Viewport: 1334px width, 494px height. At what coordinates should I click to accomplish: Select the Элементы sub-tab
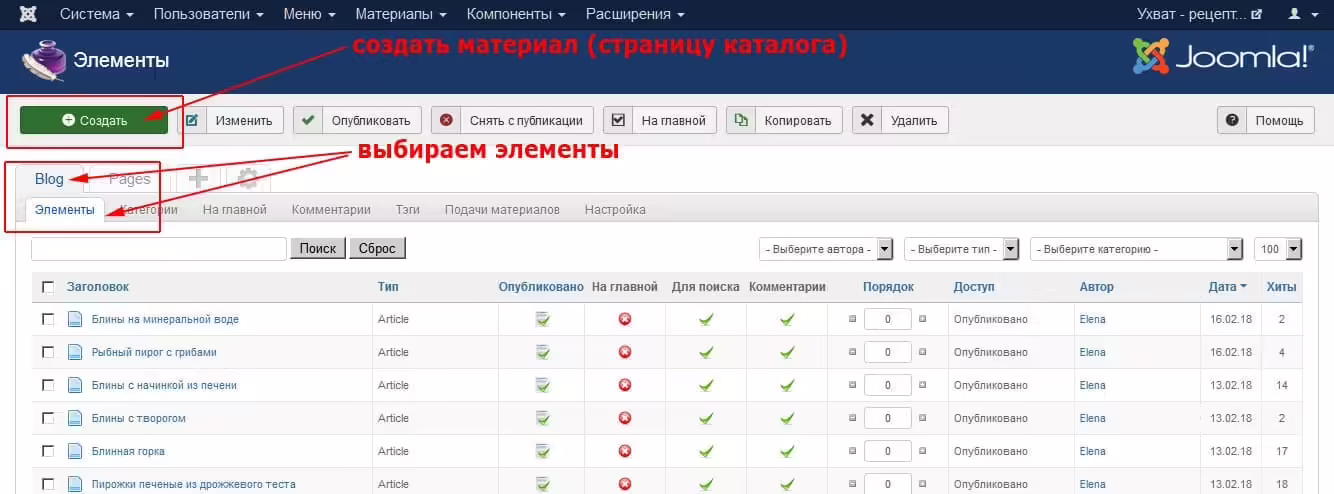point(65,209)
